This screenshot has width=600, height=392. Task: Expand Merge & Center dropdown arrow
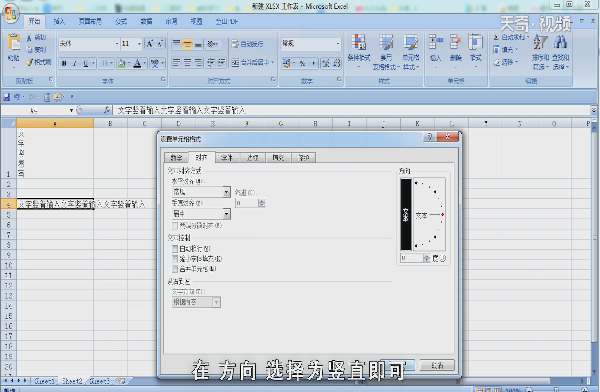pyautogui.click(x=272, y=62)
